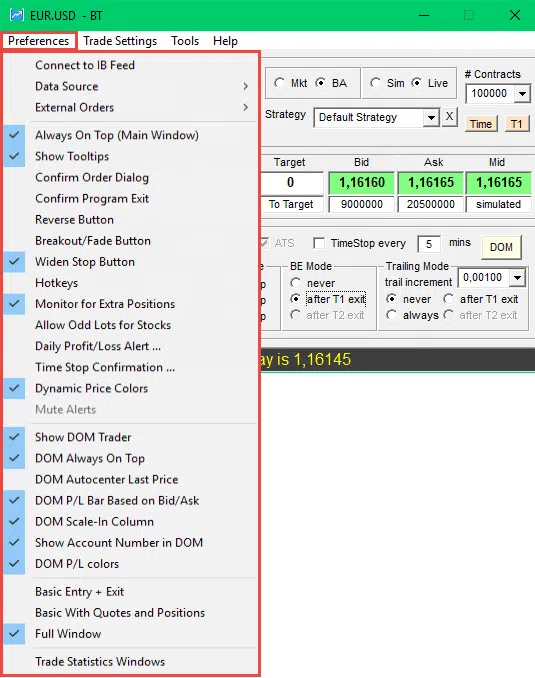Select the BE Mode never radio button
The width and height of the screenshot is (535, 678).
[295, 283]
